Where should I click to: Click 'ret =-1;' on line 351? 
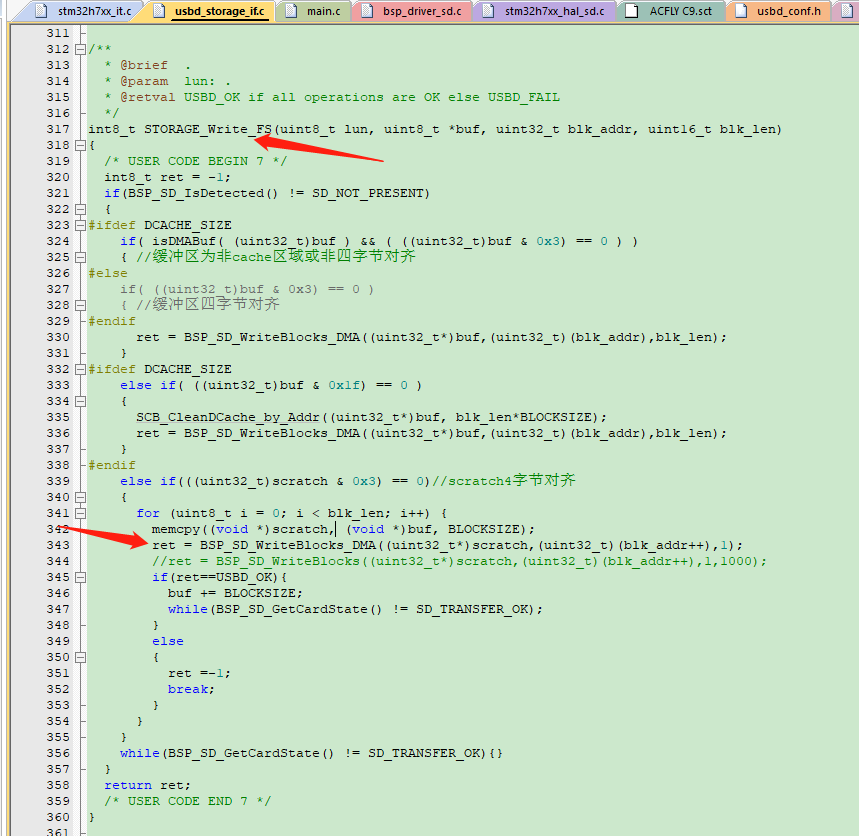pos(199,673)
